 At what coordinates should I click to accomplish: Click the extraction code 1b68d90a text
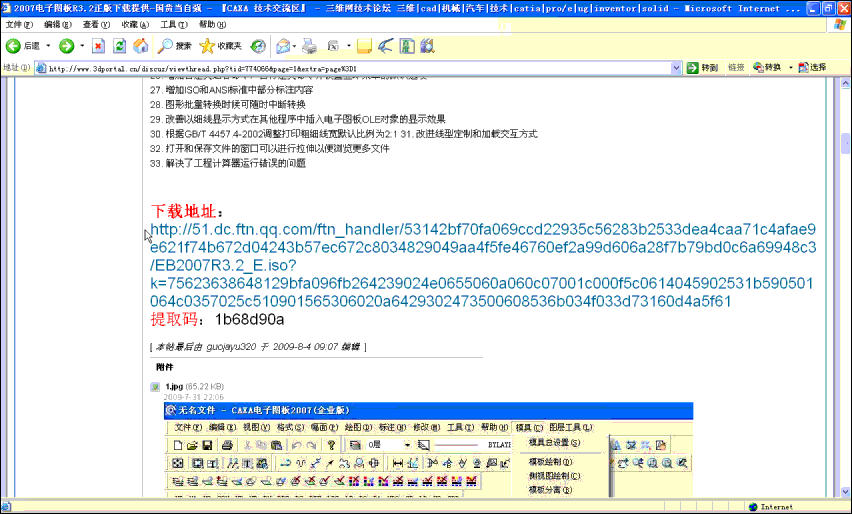(249, 319)
